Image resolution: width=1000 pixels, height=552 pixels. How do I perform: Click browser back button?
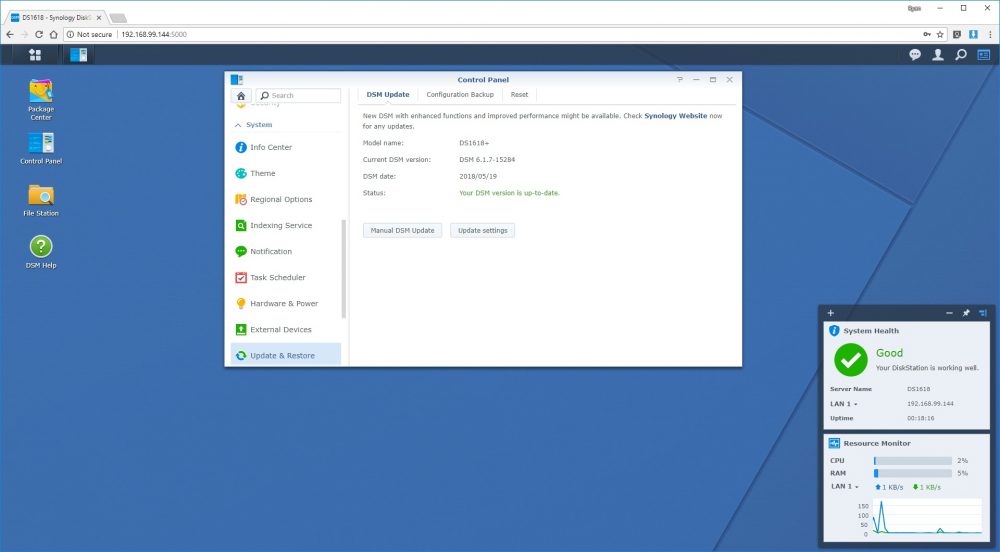tap(10, 34)
